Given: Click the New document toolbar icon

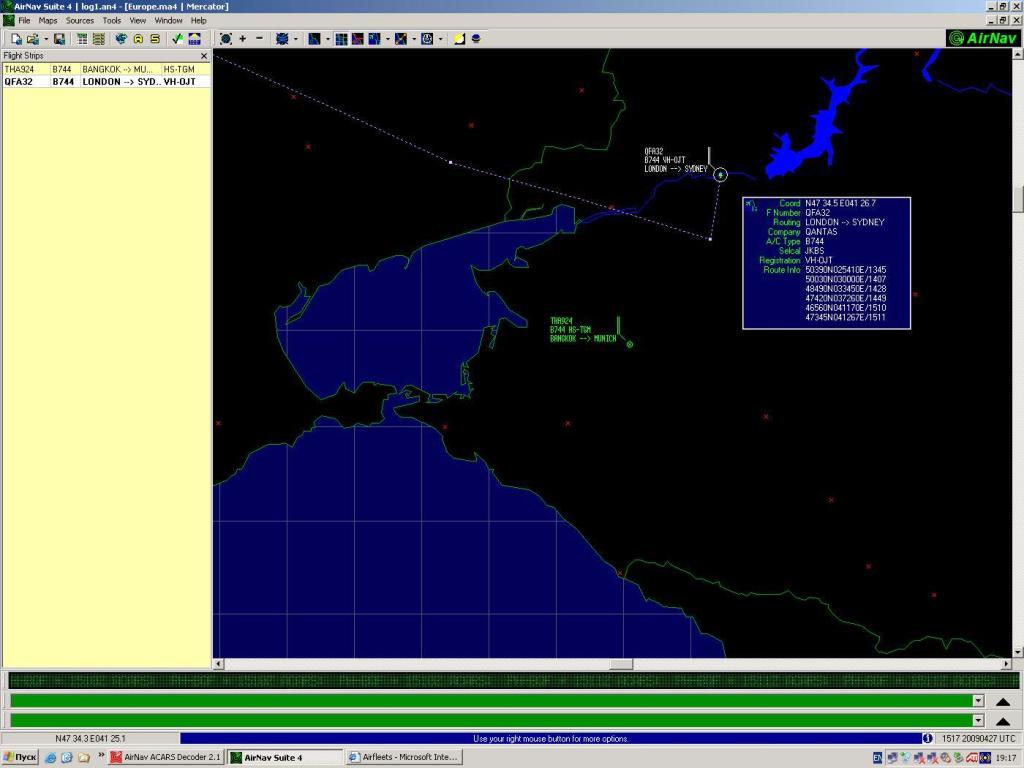Looking at the screenshot, I should click(16, 39).
